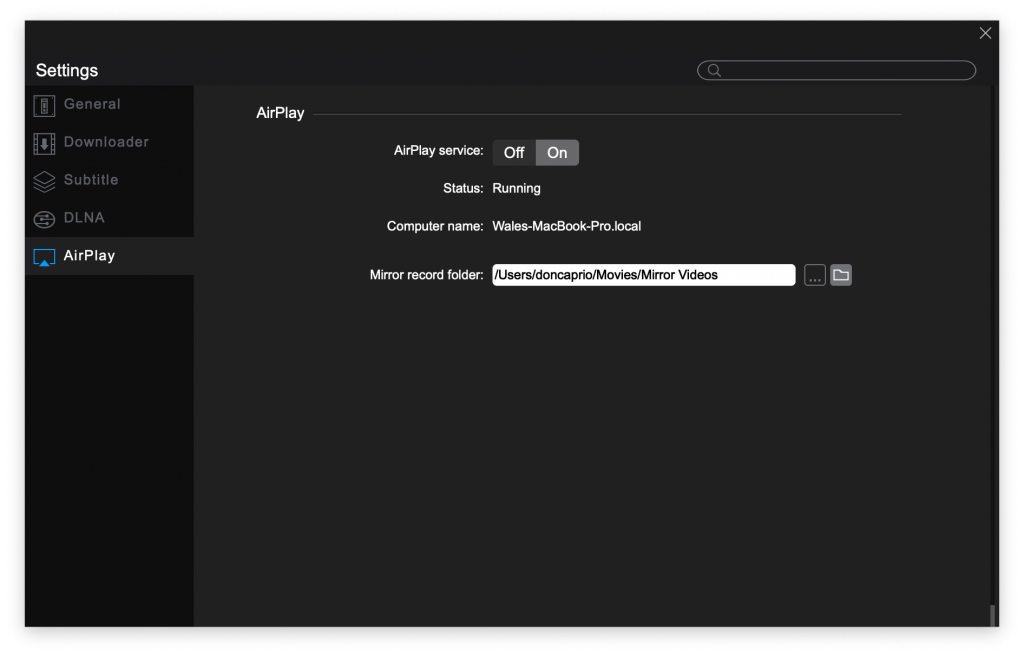The width and height of the screenshot is (1024, 656).
Task: Select the AirPlay settings tab
Action: 109,256
